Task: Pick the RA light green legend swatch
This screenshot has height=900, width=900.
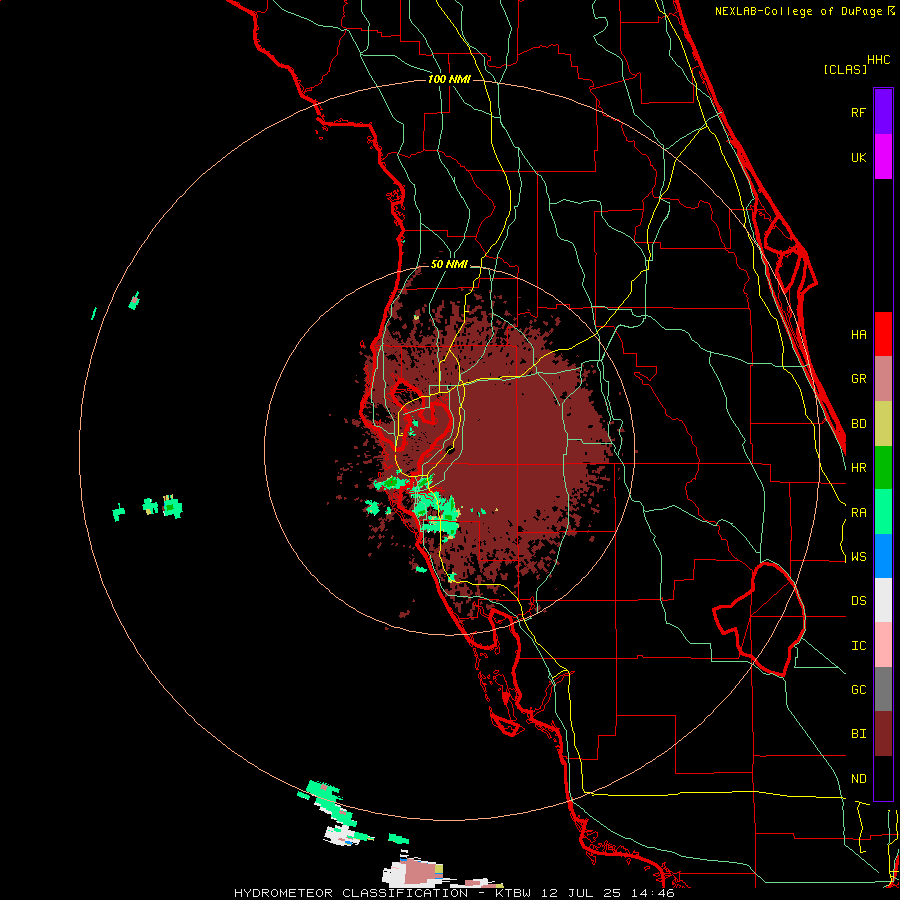Action: [x=883, y=512]
